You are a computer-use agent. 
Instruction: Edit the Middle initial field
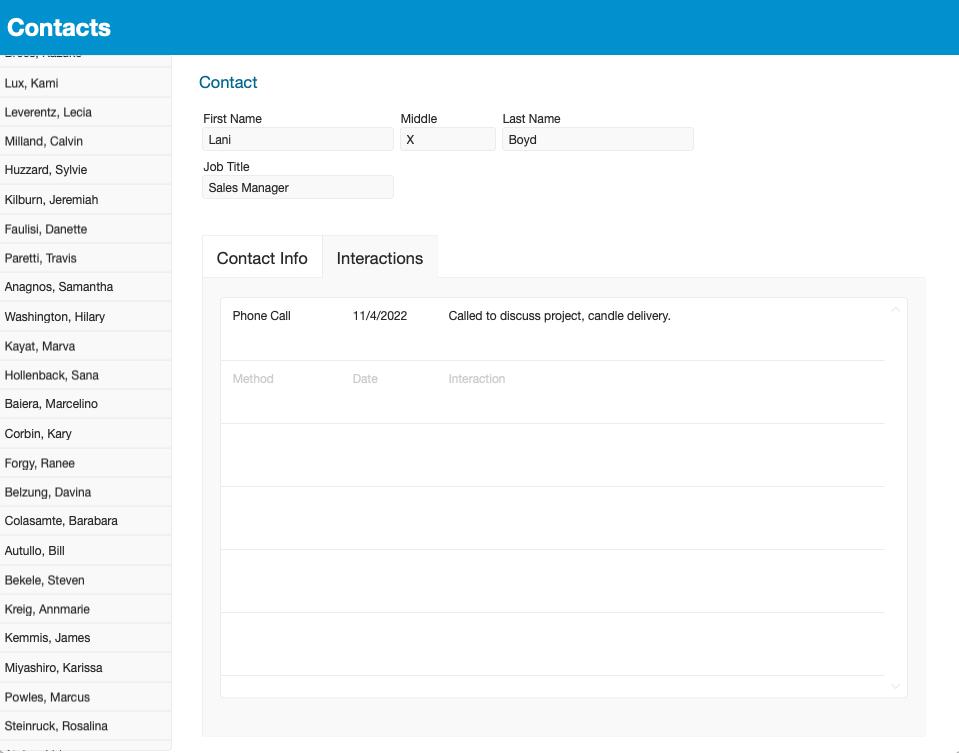click(447, 139)
